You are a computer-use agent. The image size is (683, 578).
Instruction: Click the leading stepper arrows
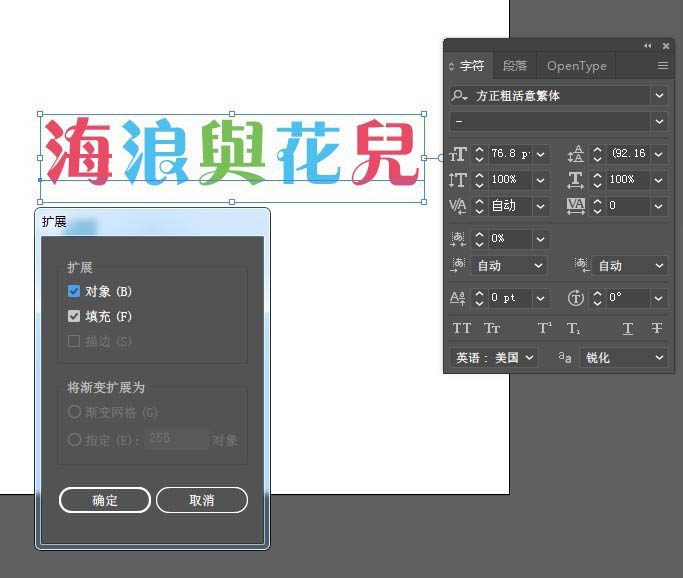[598, 154]
